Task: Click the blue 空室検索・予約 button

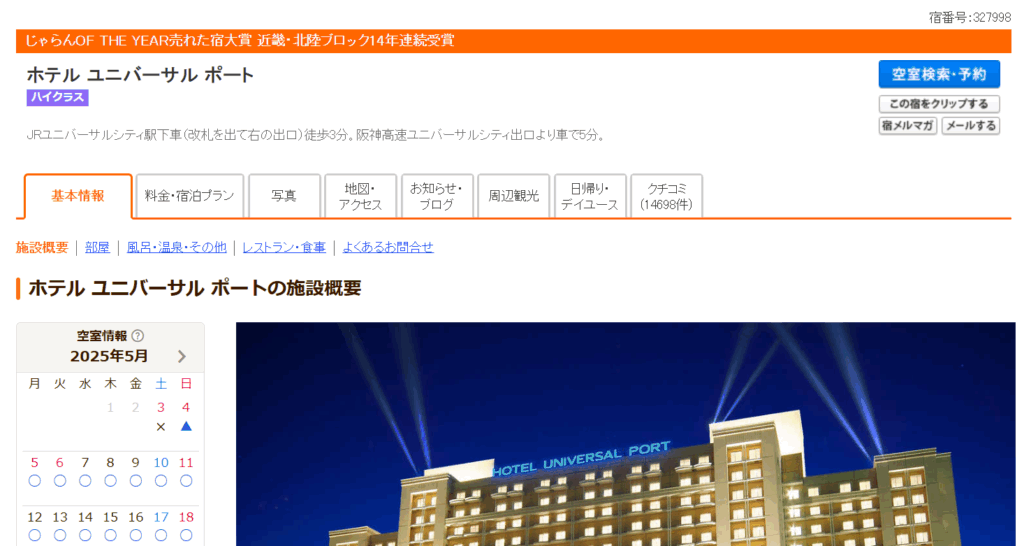Action: 939,74
